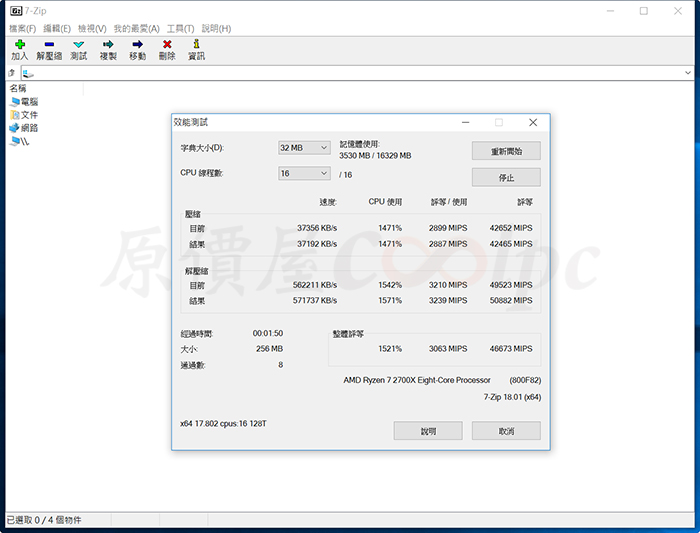
Task: Click the 7-Zip 18.01 (x64) version text
Action: click(x=512, y=397)
